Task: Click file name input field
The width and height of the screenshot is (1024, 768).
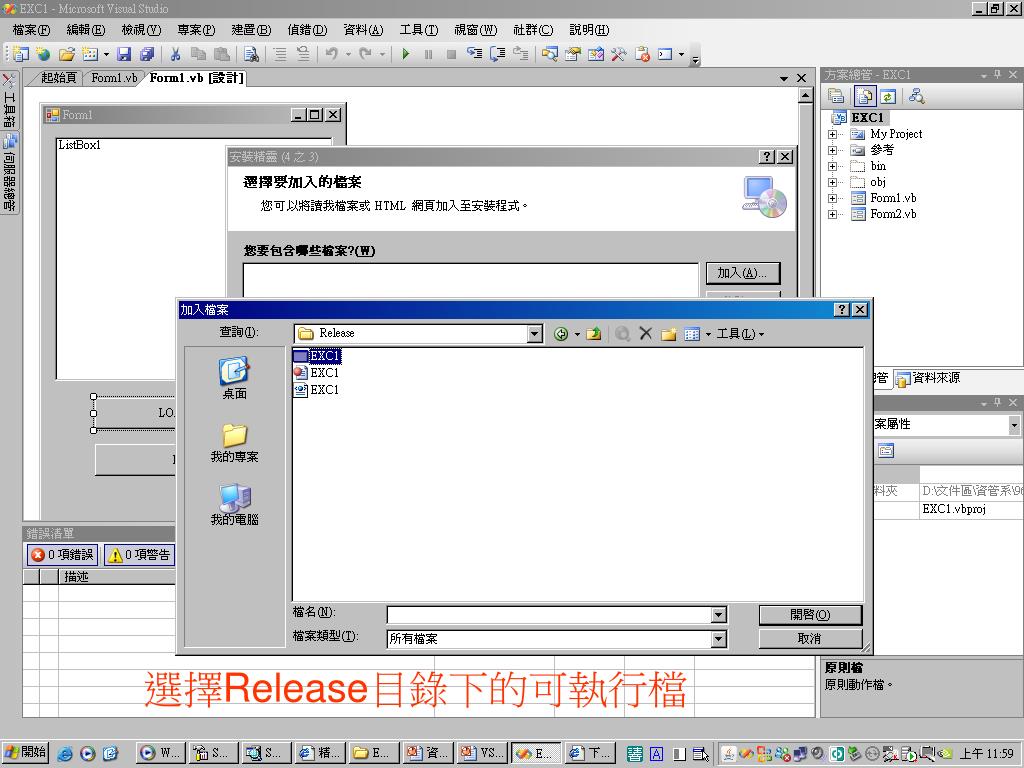Action: click(x=549, y=615)
